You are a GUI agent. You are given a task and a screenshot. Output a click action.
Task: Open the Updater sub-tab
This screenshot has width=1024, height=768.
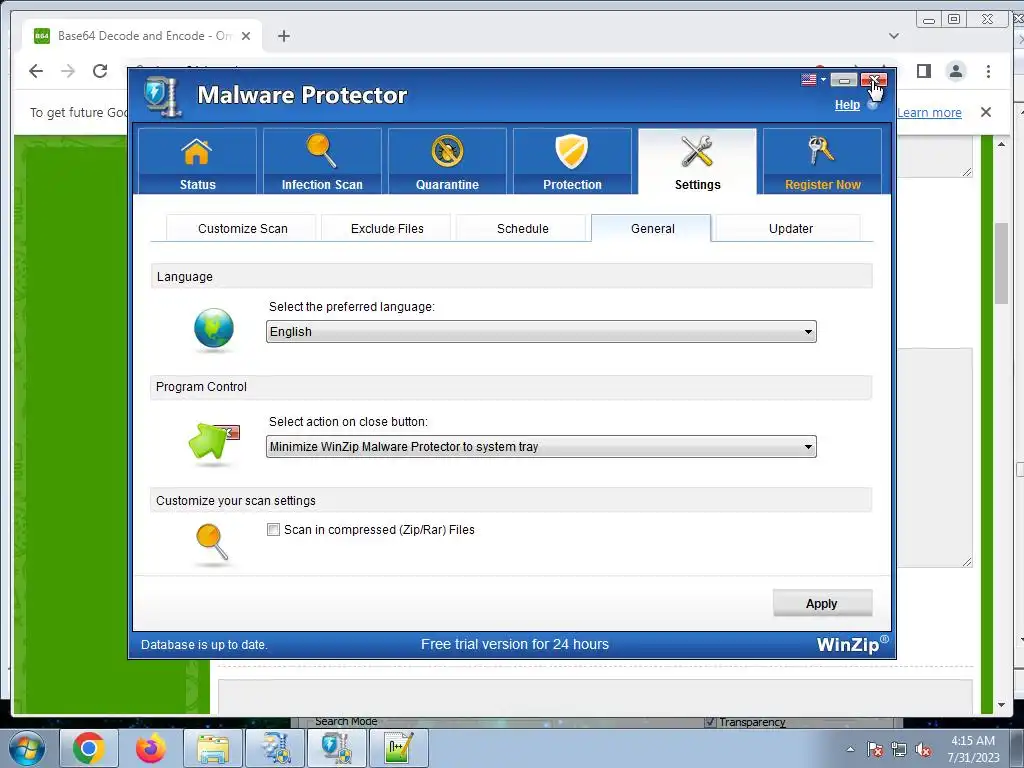(790, 228)
